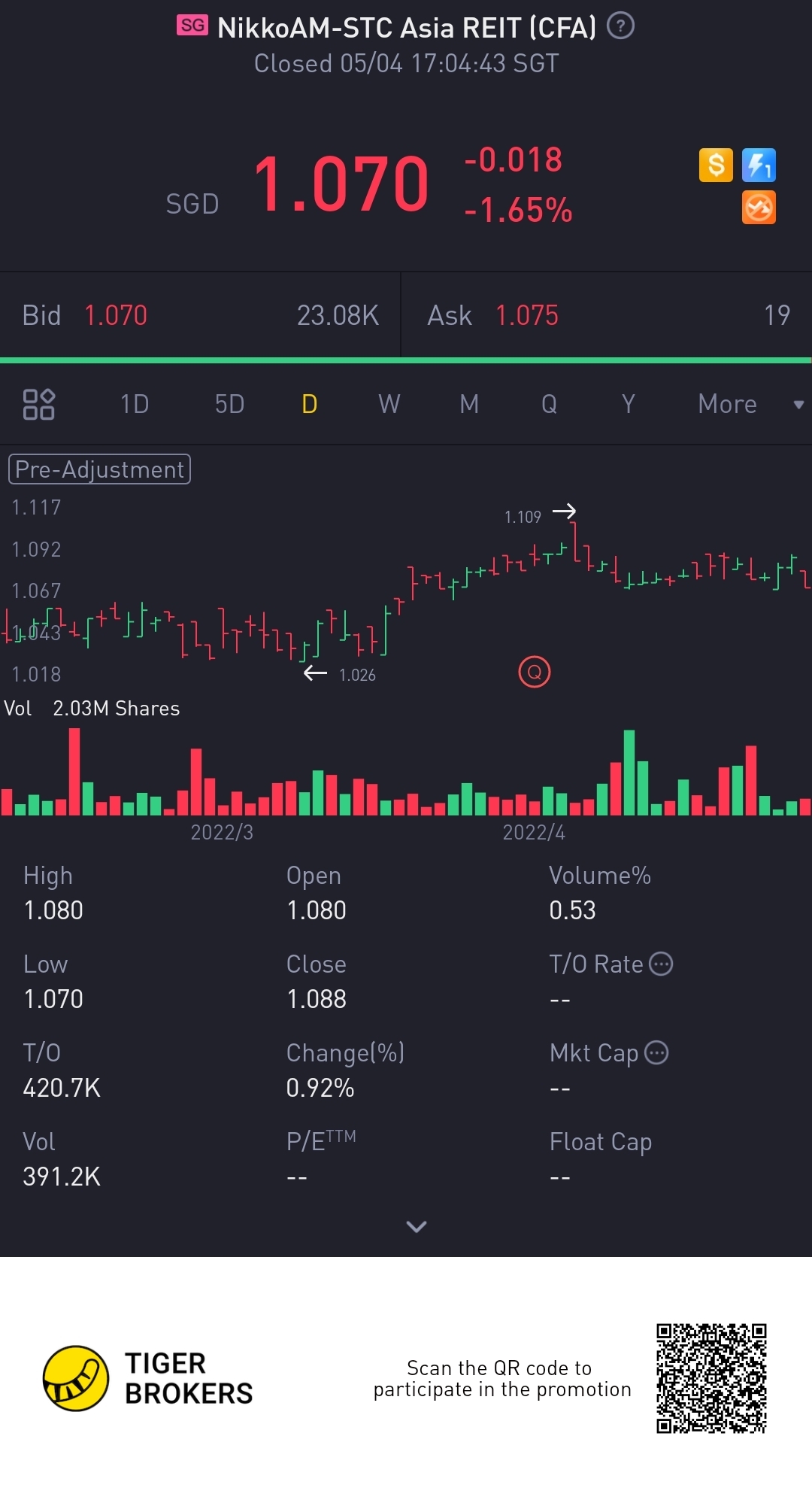The width and height of the screenshot is (812, 1500).
Task: Tap the Vol value 391.2K
Action: point(62,1177)
